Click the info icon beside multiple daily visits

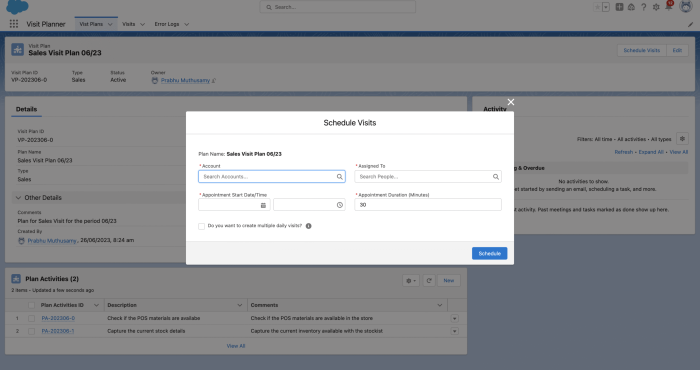click(x=308, y=226)
